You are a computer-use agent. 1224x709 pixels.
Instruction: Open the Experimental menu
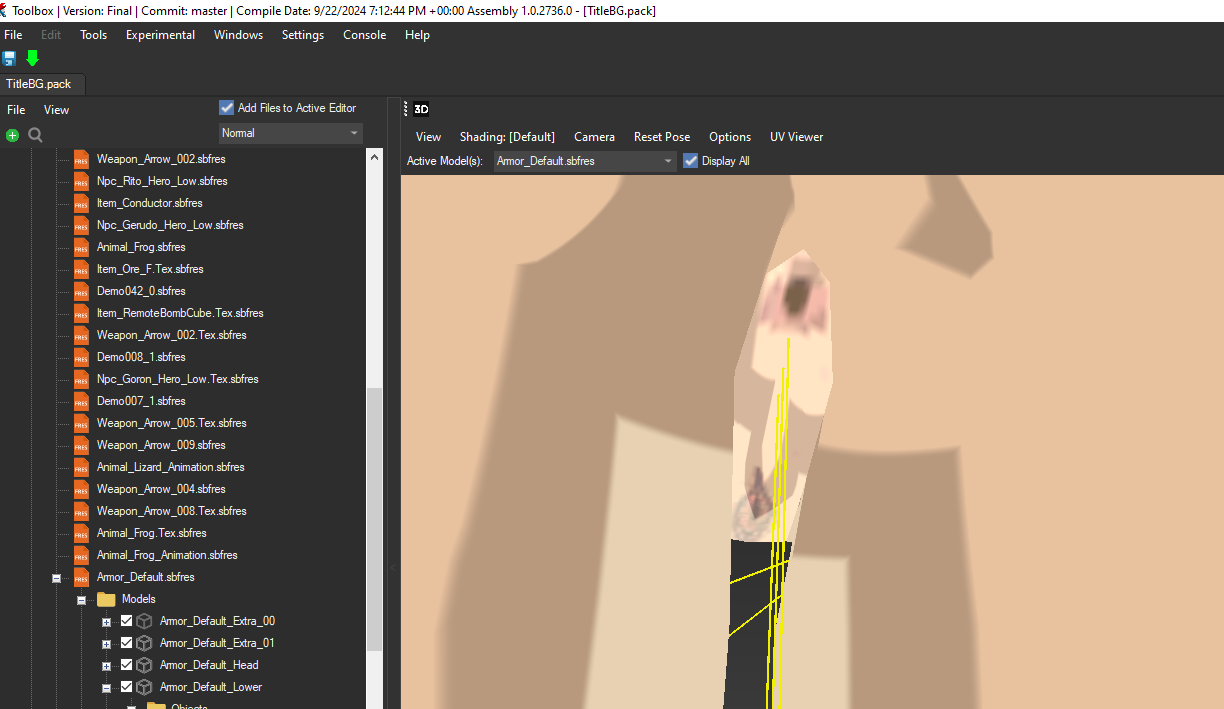(x=160, y=35)
